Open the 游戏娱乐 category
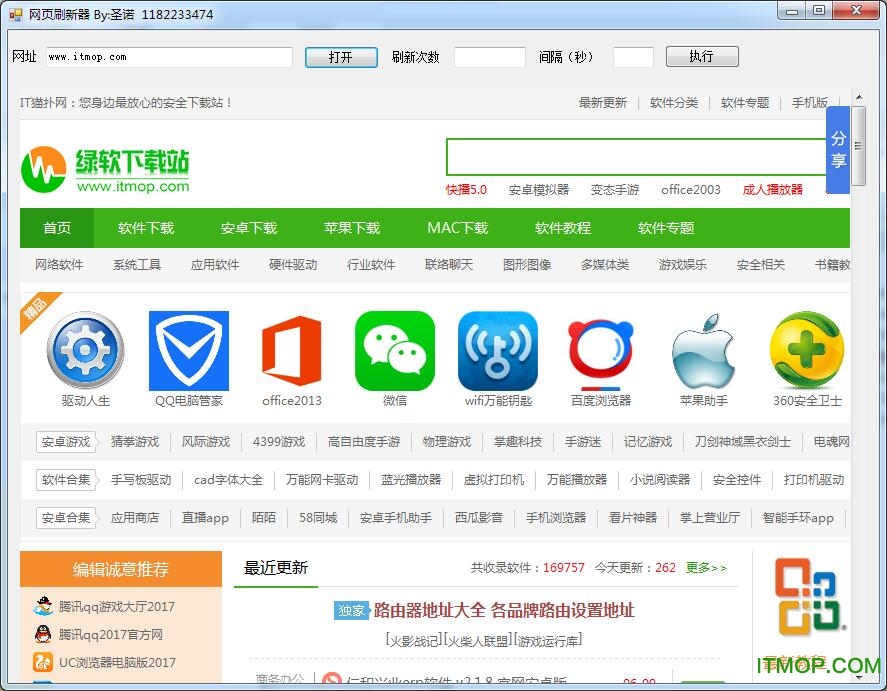The image size is (887, 691). click(x=683, y=265)
